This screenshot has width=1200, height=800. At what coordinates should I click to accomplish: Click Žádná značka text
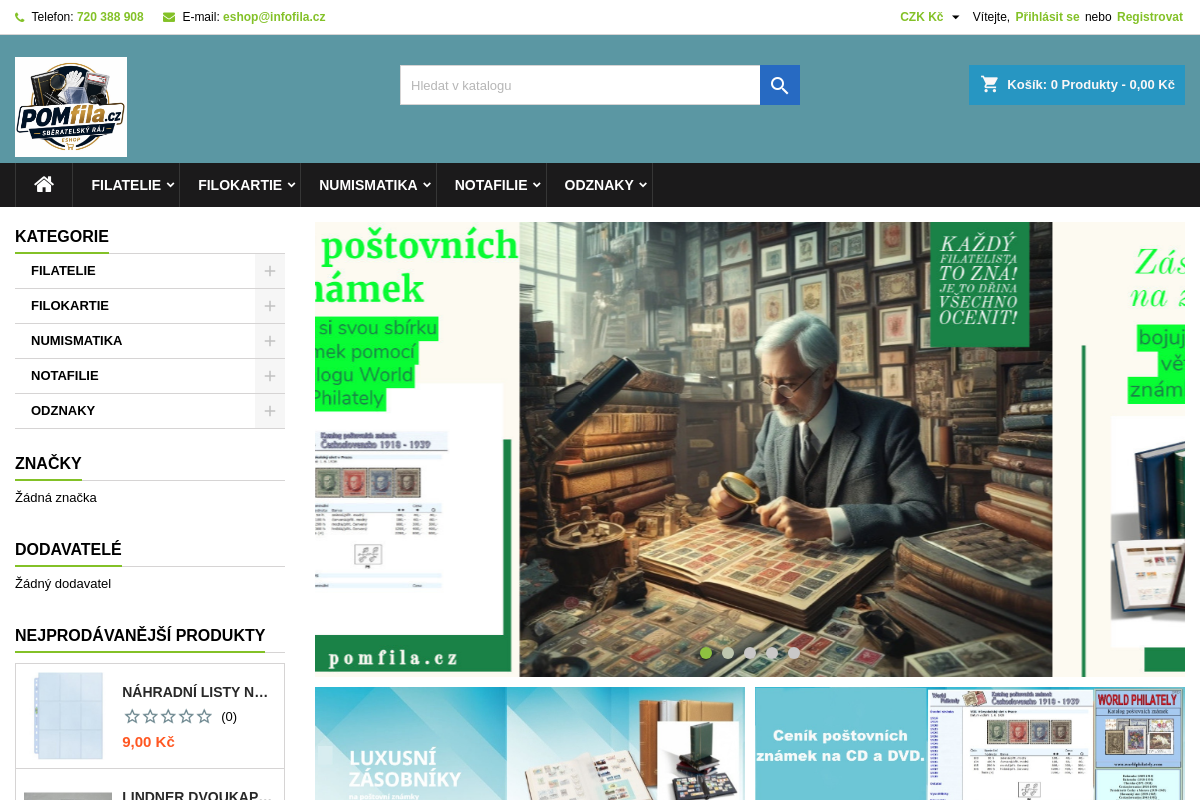point(56,498)
